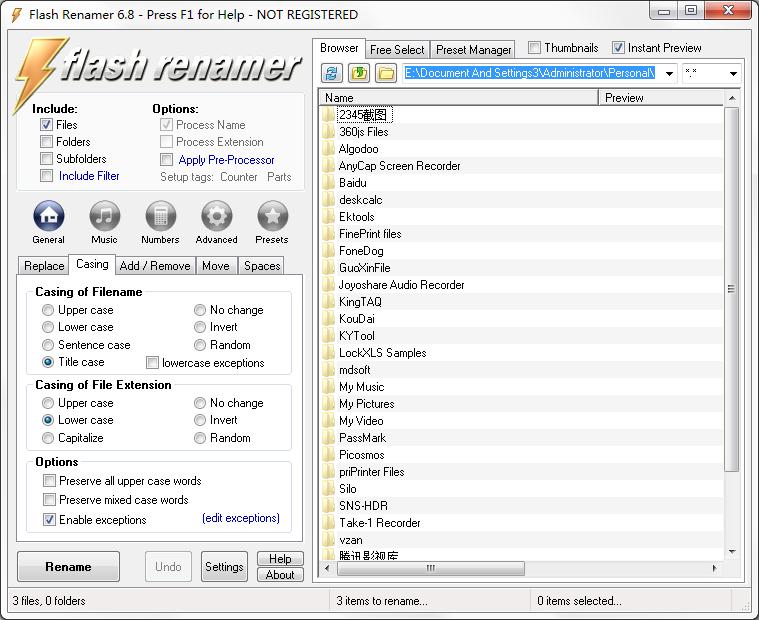Viewport: 759px width, 620px height.
Task: Disable the Instant Preview checkbox
Action: [x=618, y=48]
